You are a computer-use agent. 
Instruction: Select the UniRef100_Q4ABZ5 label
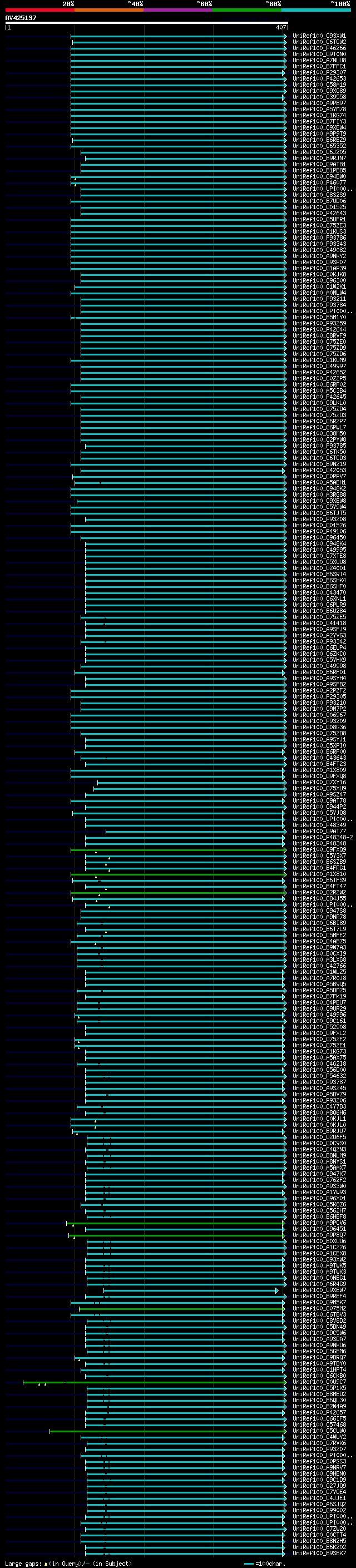[x=319, y=942]
